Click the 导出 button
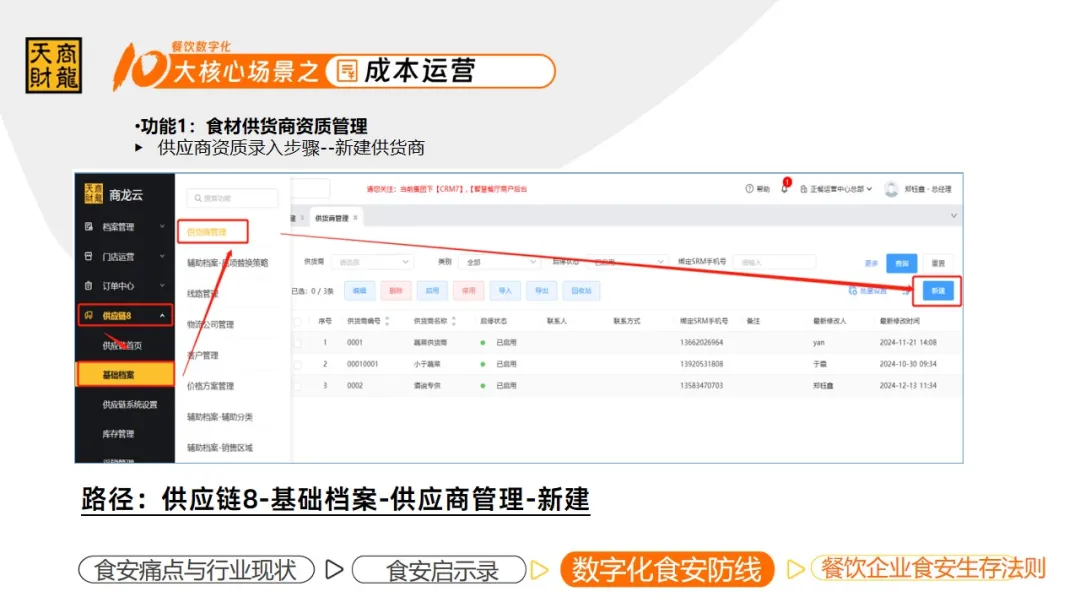 (x=542, y=291)
